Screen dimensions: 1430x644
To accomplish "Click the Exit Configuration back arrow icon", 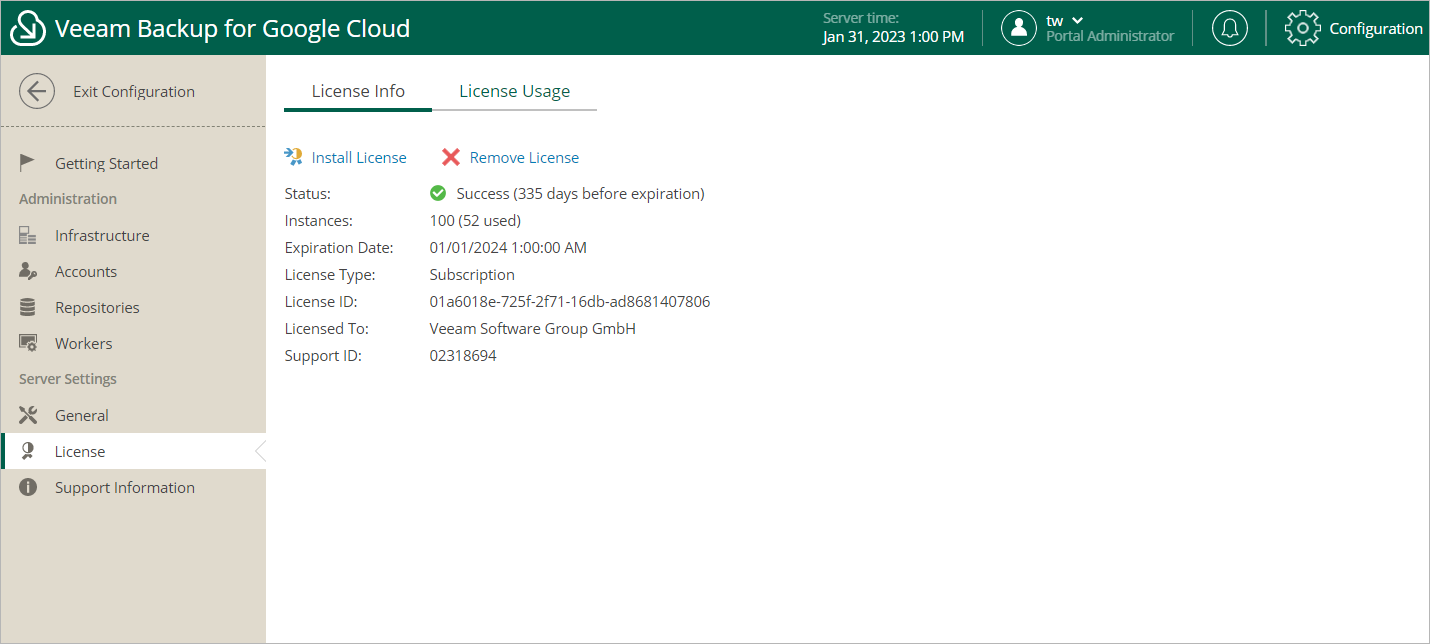I will coord(37,91).
